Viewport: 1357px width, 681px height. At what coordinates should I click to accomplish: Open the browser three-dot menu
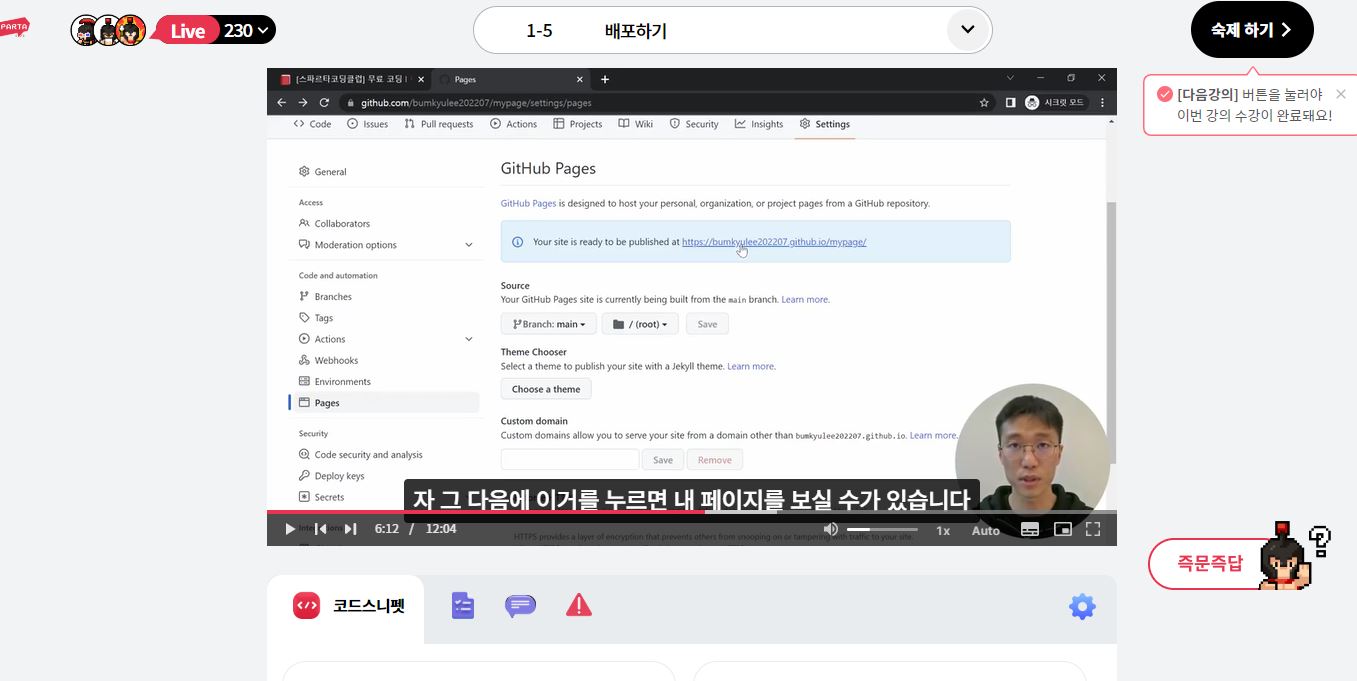[1103, 102]
